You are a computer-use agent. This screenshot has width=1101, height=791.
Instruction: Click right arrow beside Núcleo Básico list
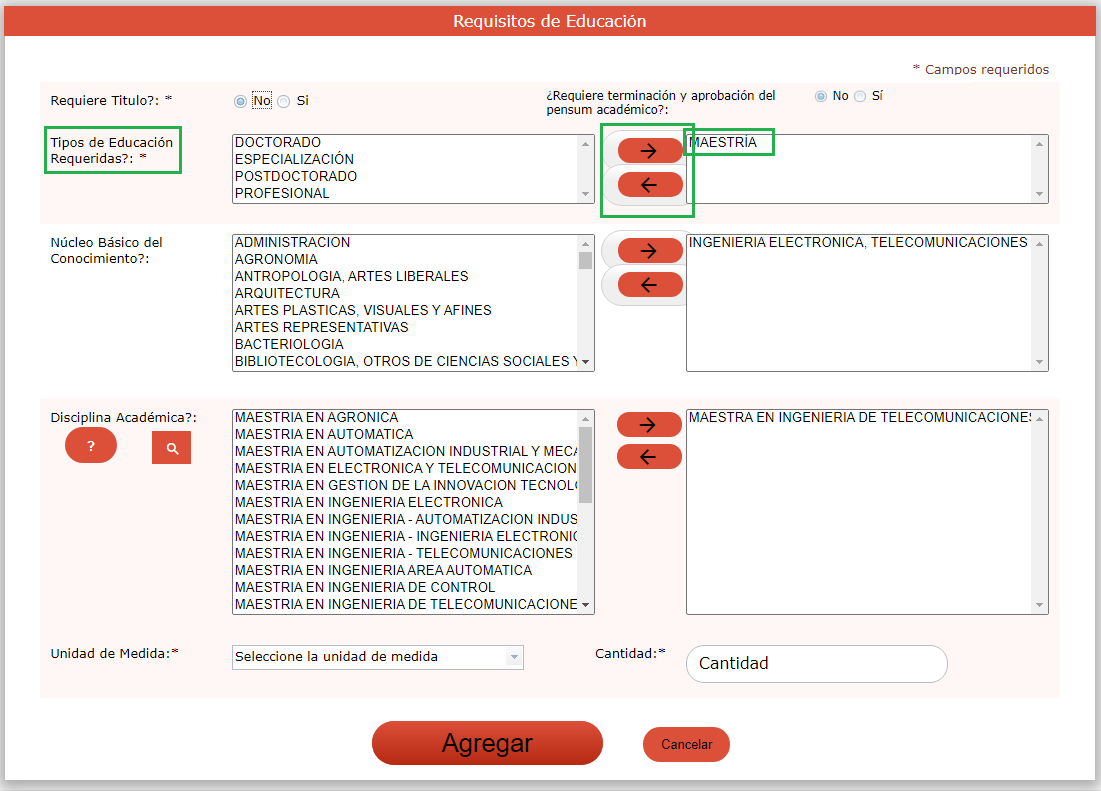(649, 250)
